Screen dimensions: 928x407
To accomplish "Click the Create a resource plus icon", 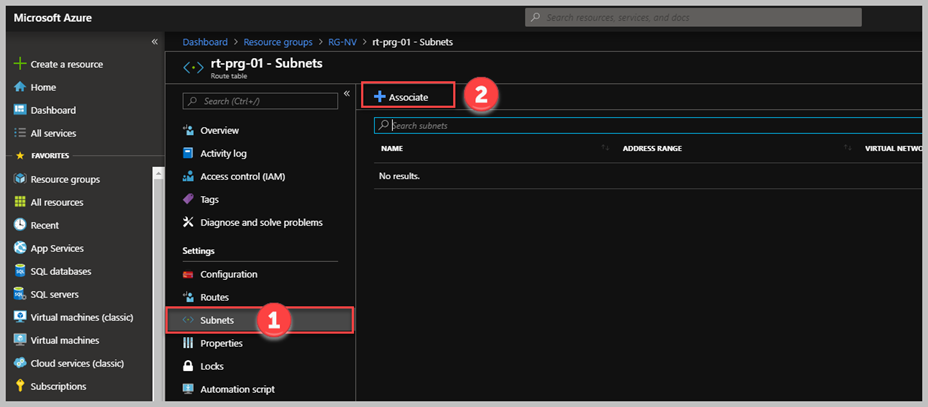I will [x=20, y=64].
